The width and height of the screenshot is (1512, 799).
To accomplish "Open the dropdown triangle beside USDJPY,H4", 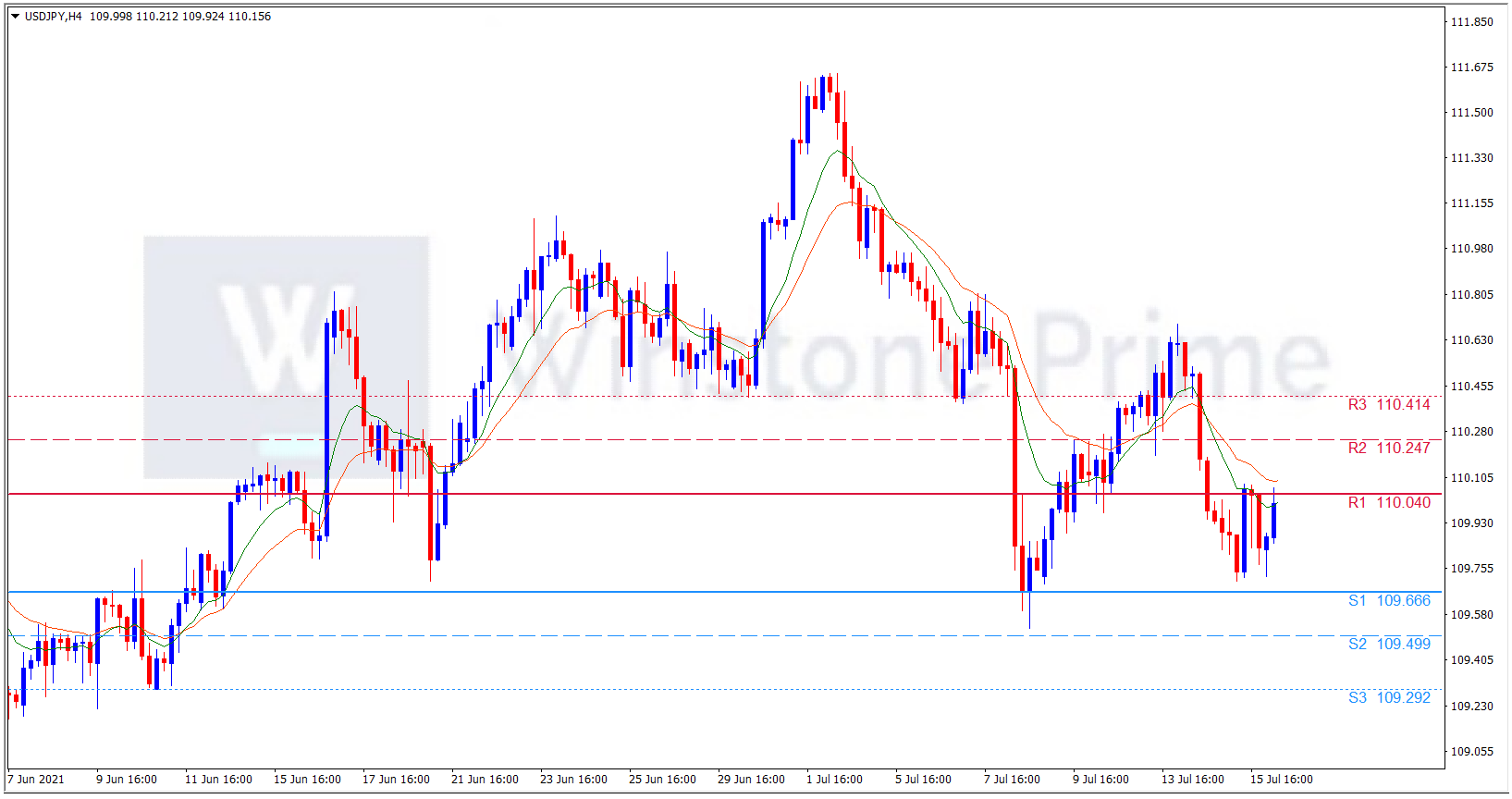I will point(15,17).
